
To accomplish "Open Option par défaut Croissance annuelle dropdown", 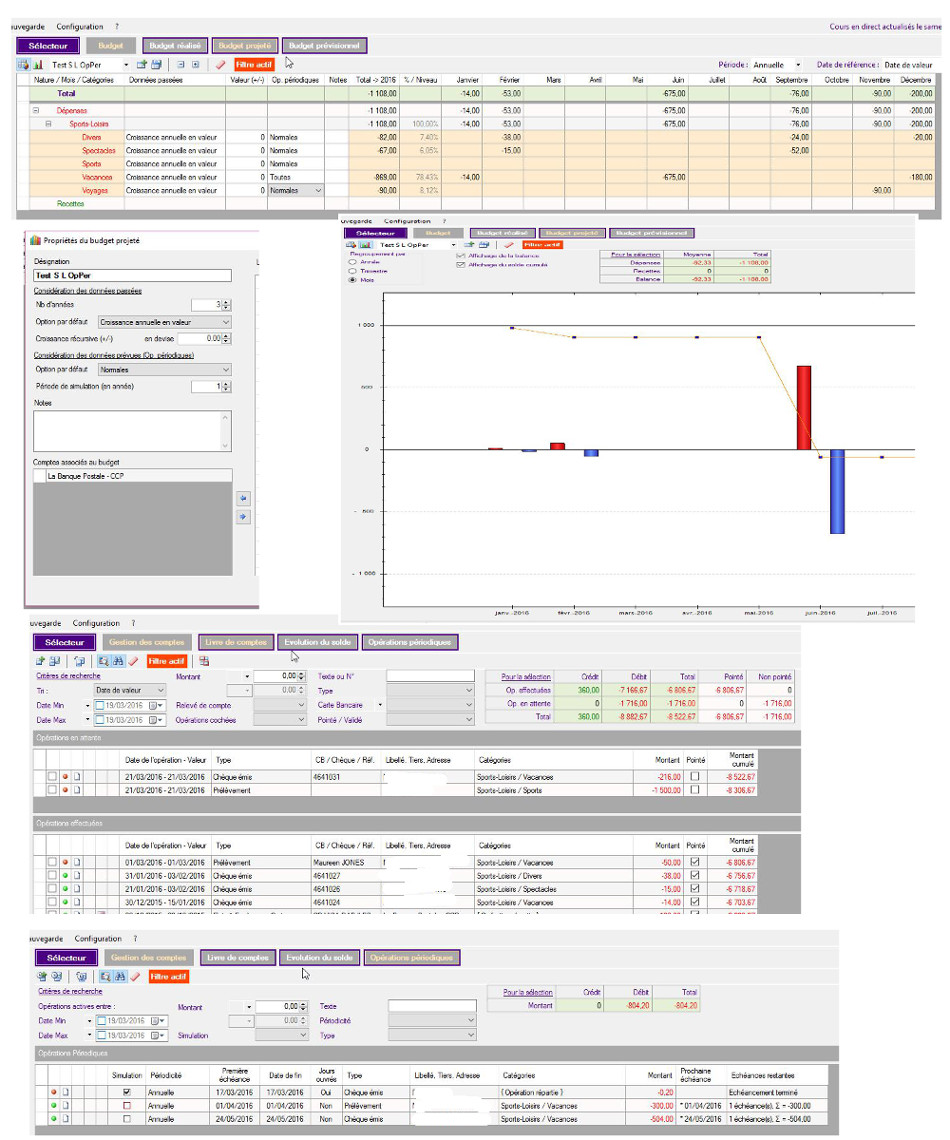I will tap(223, 322).
